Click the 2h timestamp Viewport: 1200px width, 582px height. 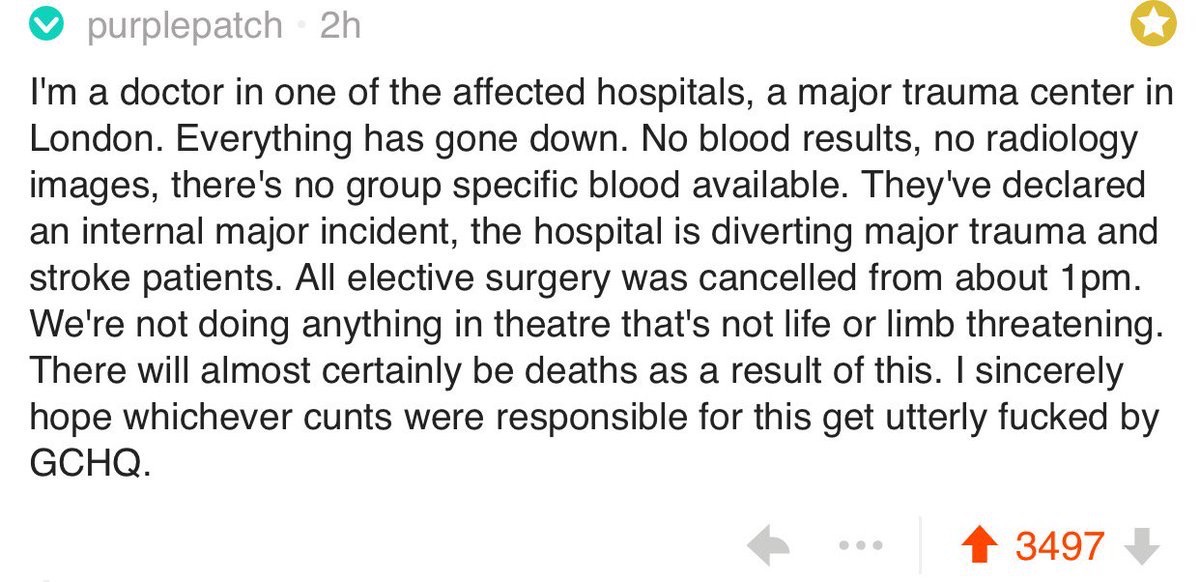(x=341, y=26)
